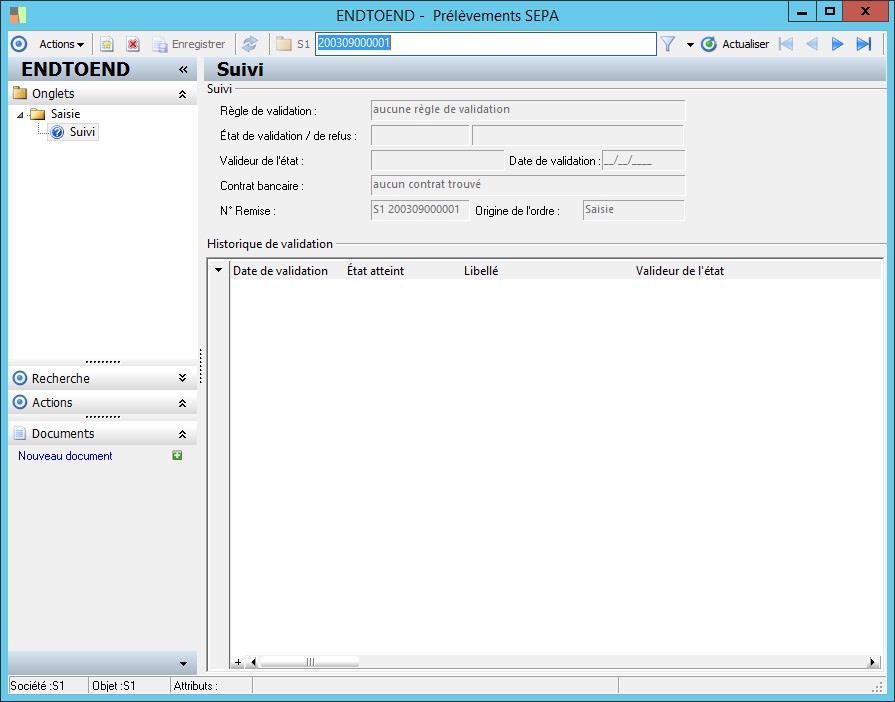
Task: Click the Recherche section round icon
Action: tap(19, 378)
